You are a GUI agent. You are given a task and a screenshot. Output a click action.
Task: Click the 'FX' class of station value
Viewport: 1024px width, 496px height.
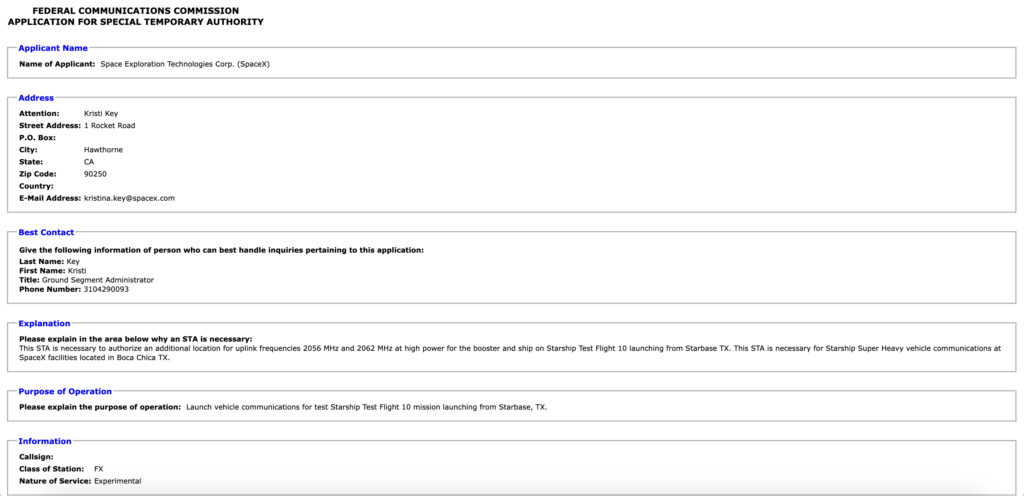tap(99, 469)
